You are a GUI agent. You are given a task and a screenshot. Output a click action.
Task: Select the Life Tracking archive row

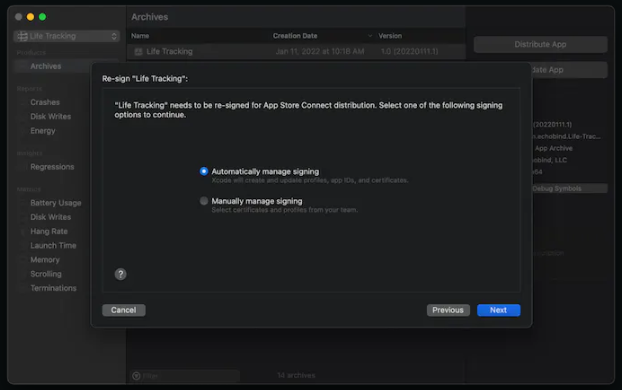click(x=296, y=52)
